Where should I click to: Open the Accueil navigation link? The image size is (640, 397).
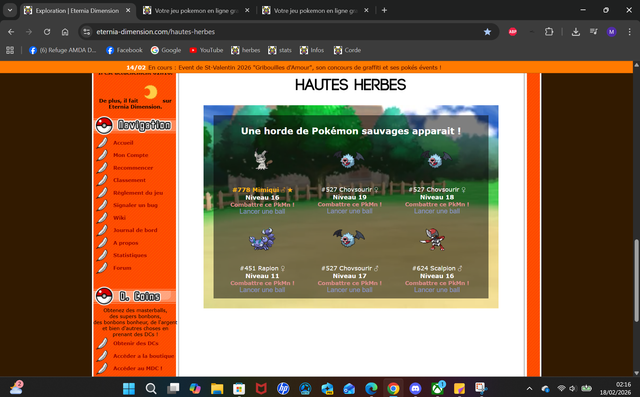click(x=123, y=143)
